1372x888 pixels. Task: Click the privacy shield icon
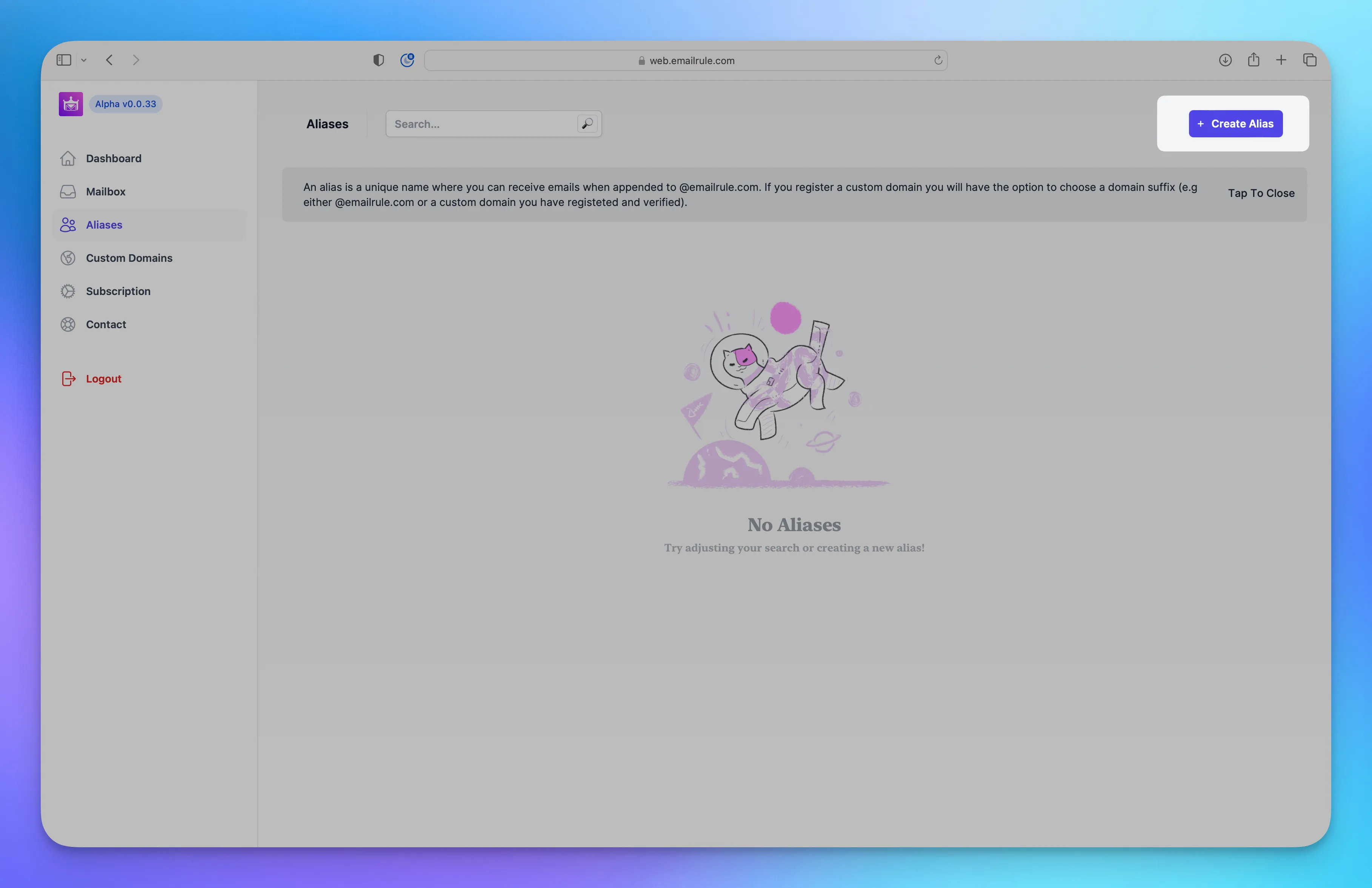click(x=378, y=60)
